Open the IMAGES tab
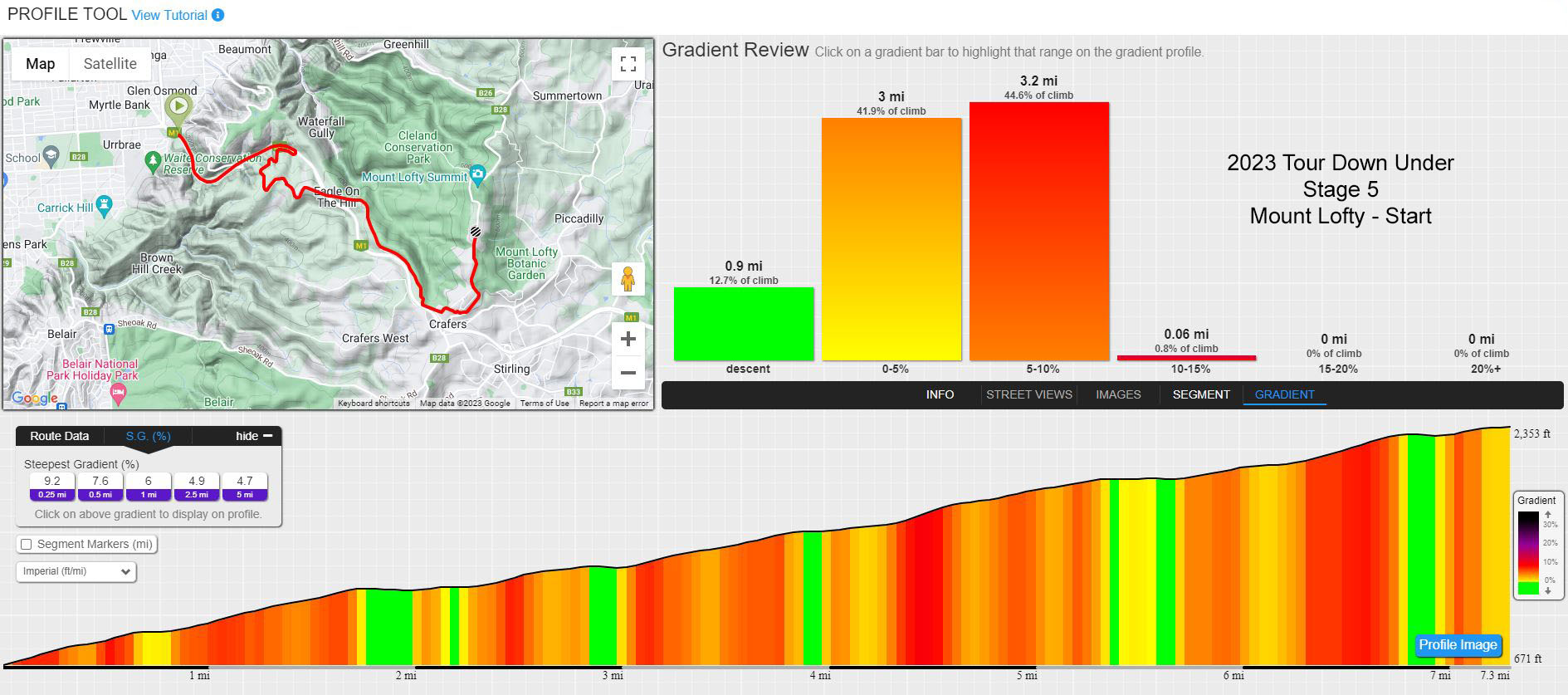 1118,394
